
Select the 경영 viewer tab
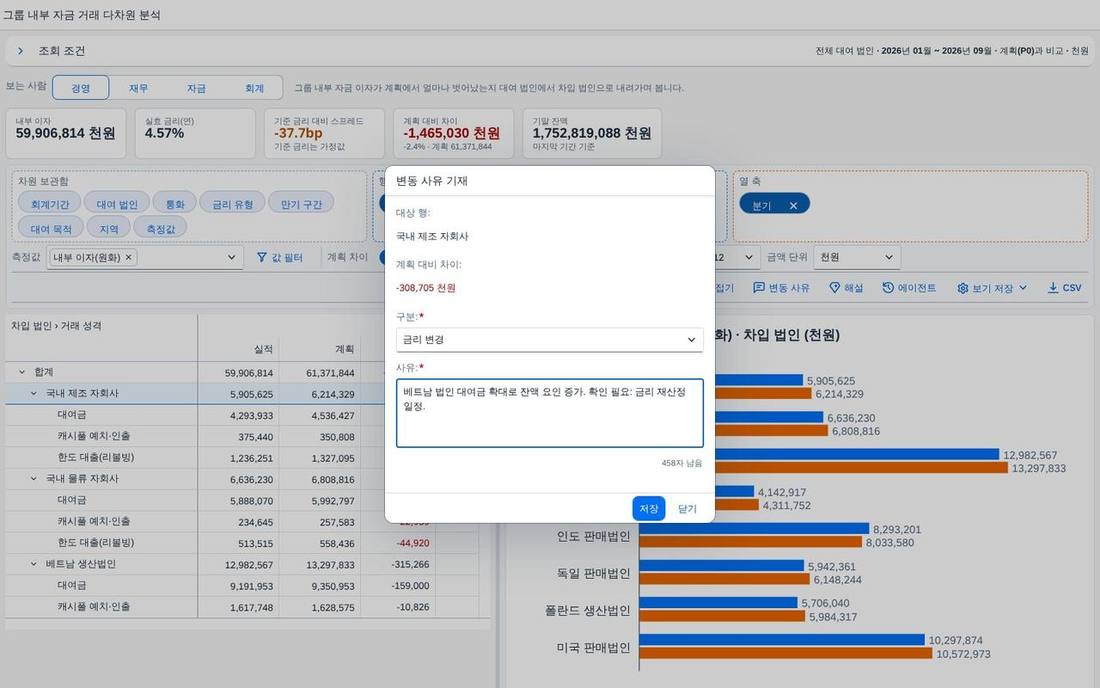(x=81, y=88)
